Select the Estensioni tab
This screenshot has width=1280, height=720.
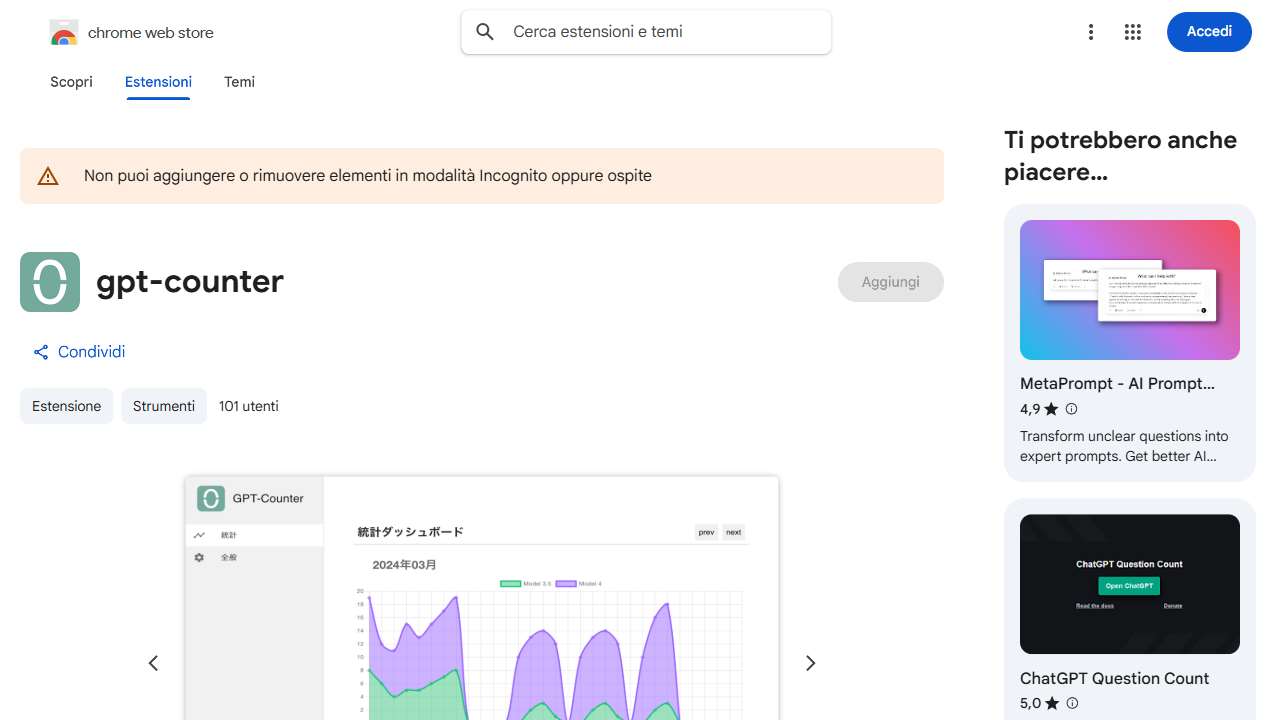click(x=158, y=82)
